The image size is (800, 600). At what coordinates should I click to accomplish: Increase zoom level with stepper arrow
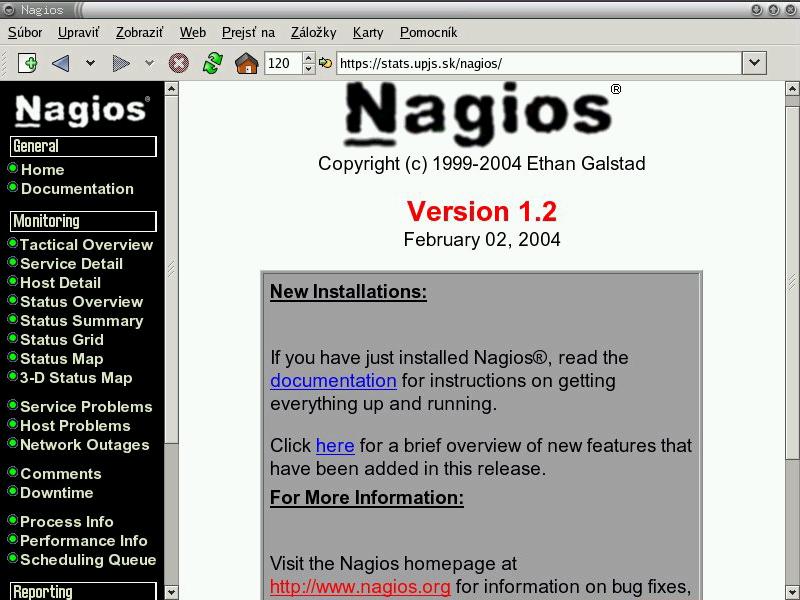309,58
